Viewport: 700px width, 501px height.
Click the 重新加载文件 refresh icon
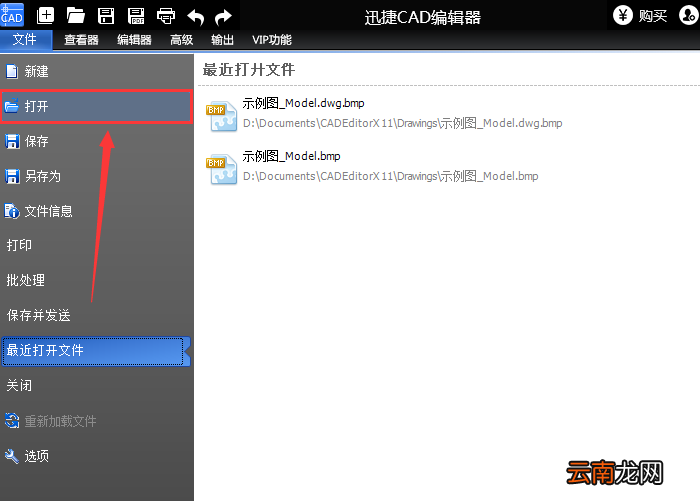coord(12,421)
